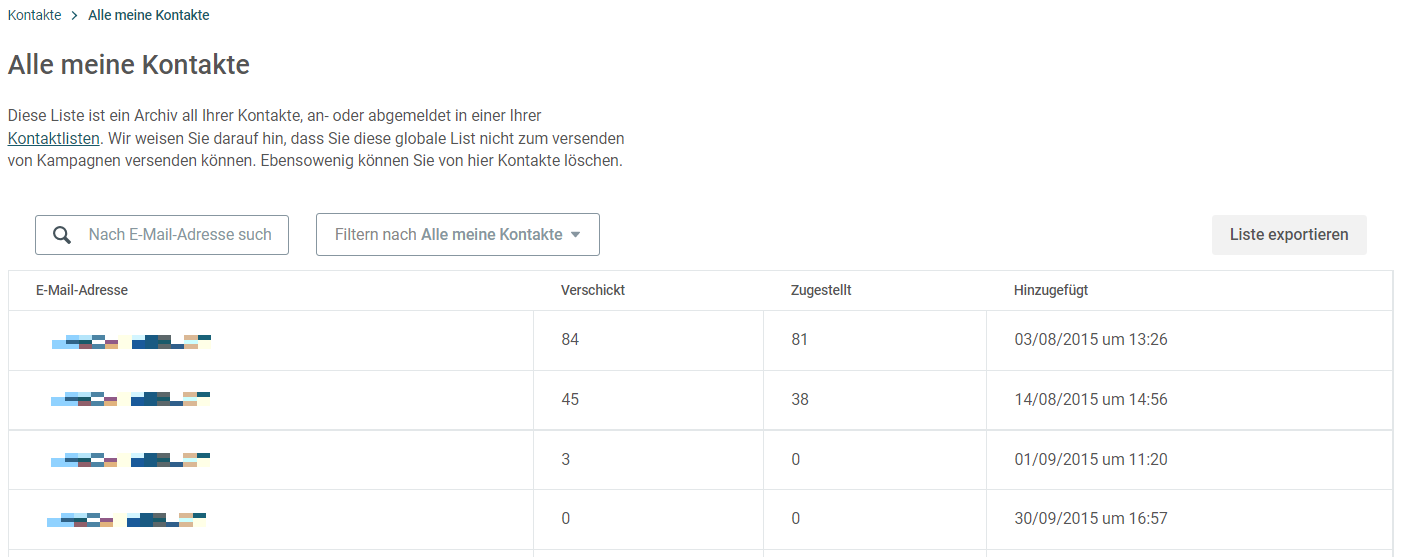Image resolution: width=1402 pixels, height=557 pixels.
Task: Select the row dated 14/08/2015 um 14:56
Action: coord(700,400)
